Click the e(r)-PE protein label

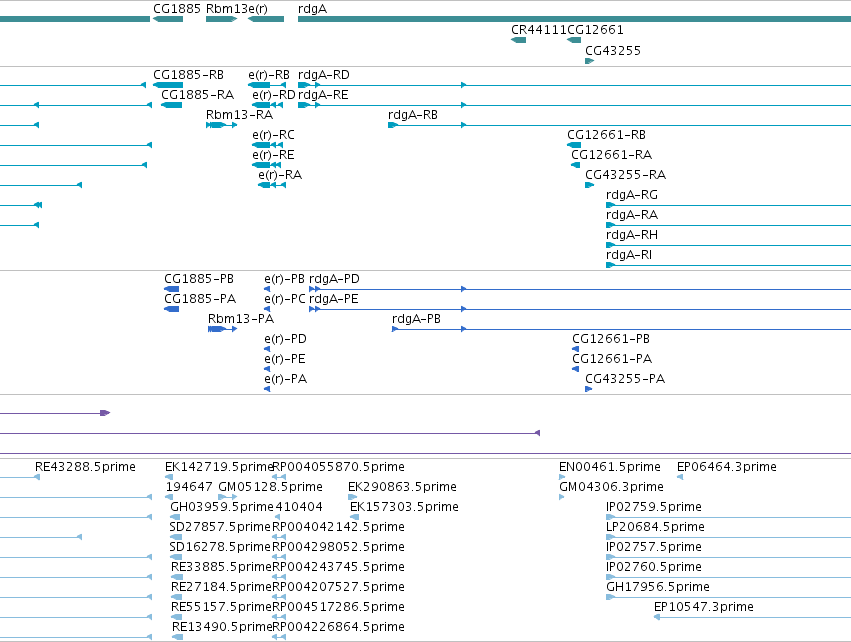pyautogui.click(x=285, y=359)
